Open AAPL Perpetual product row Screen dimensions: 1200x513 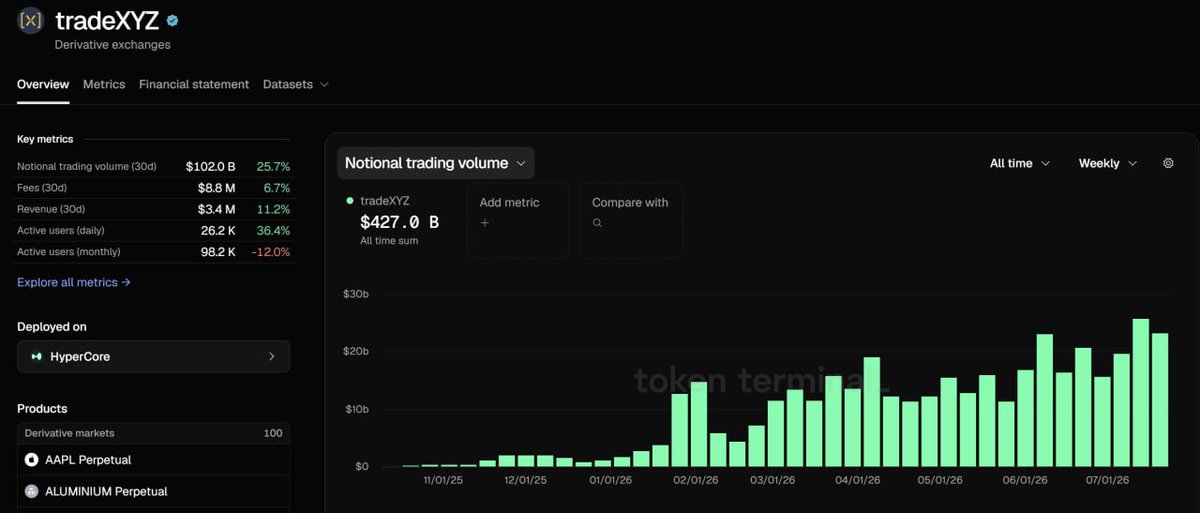coord(153,460)
